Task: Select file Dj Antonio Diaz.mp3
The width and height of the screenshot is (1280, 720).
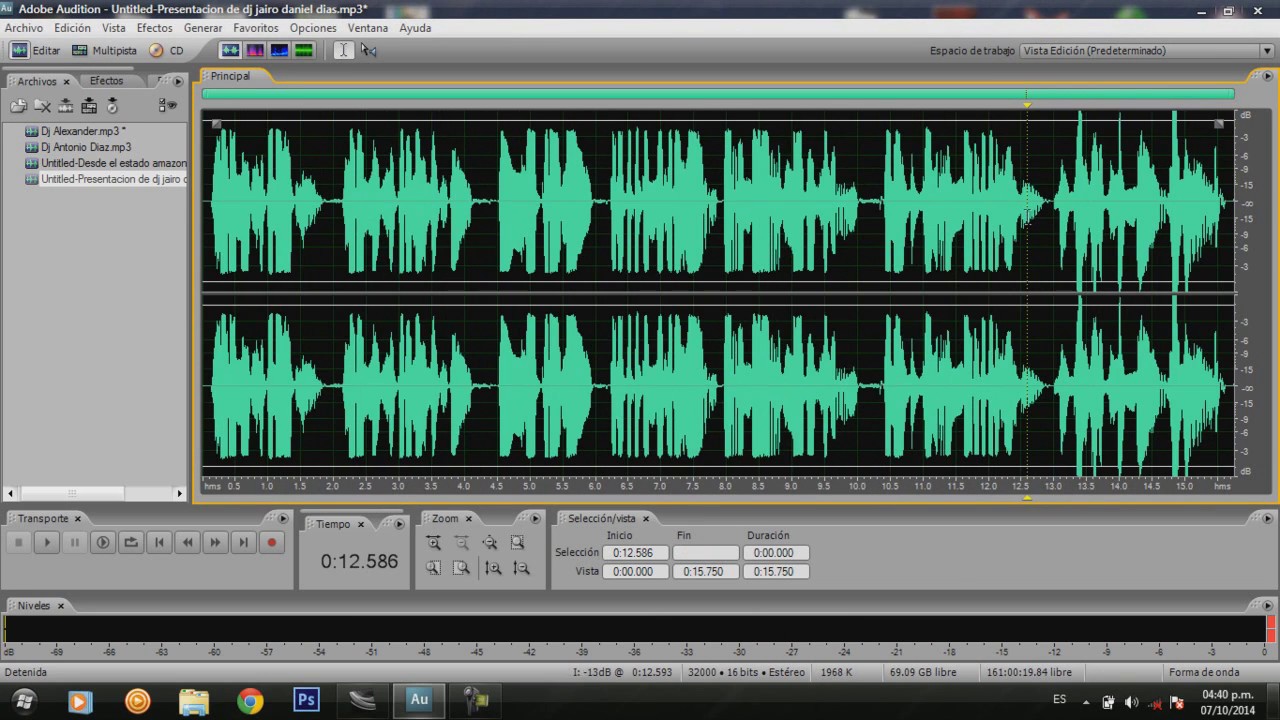Action: point(86,147)
